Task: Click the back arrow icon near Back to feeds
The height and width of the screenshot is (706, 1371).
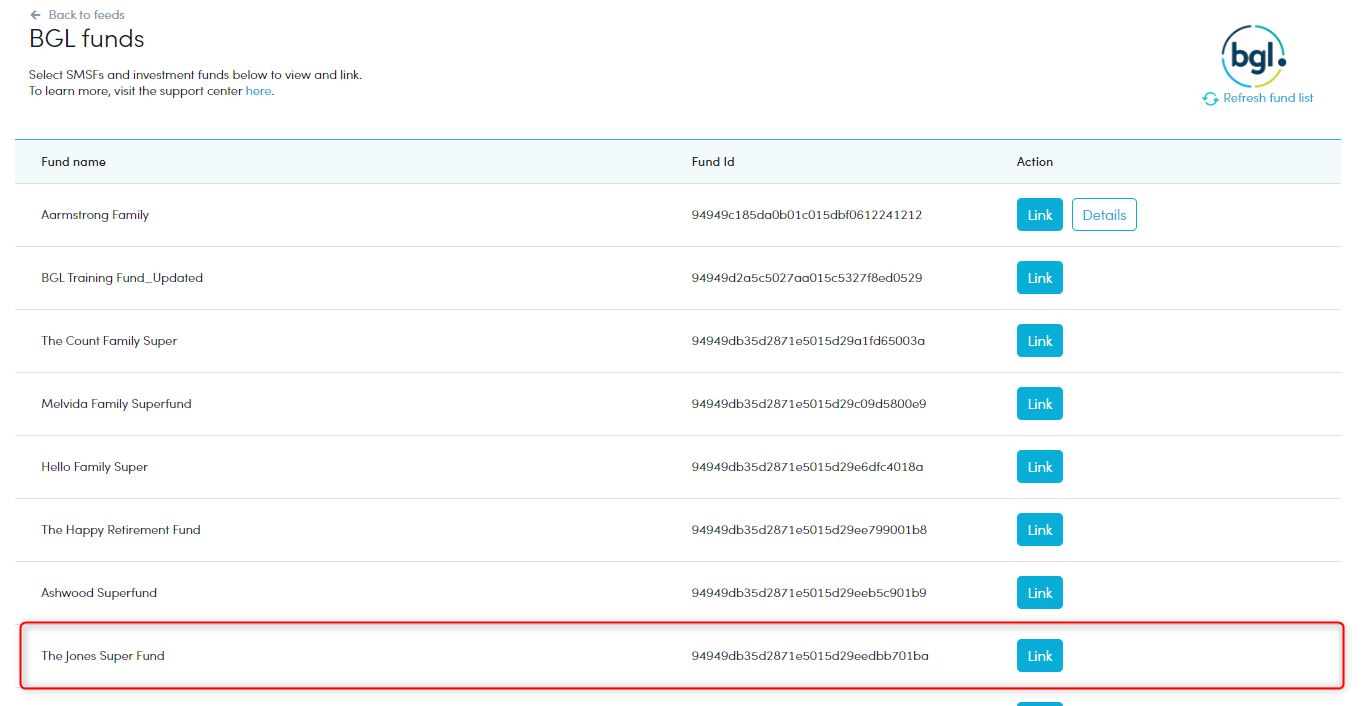Action: pos(36,15)
